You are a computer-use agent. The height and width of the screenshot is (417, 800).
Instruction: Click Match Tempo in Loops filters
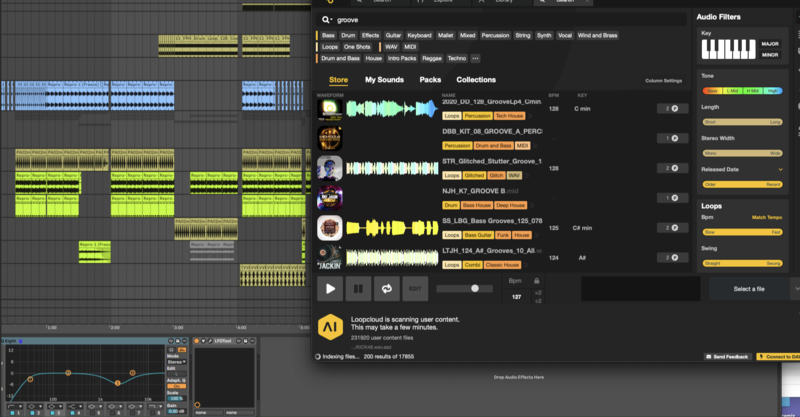click(x=766, y=217)
